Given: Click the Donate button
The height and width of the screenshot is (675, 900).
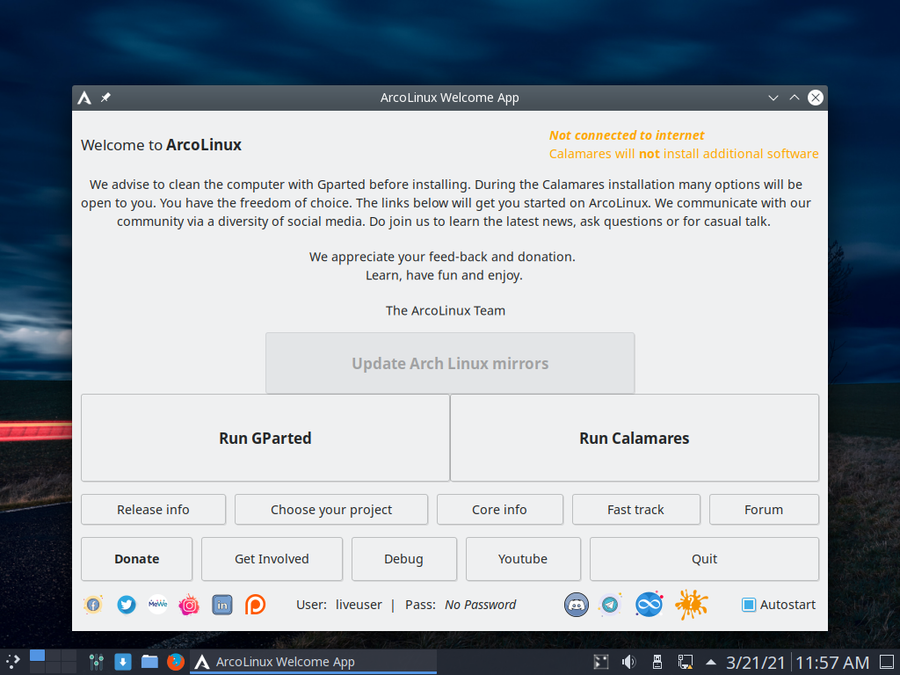Looking at the screenshot, I should 137,559.
